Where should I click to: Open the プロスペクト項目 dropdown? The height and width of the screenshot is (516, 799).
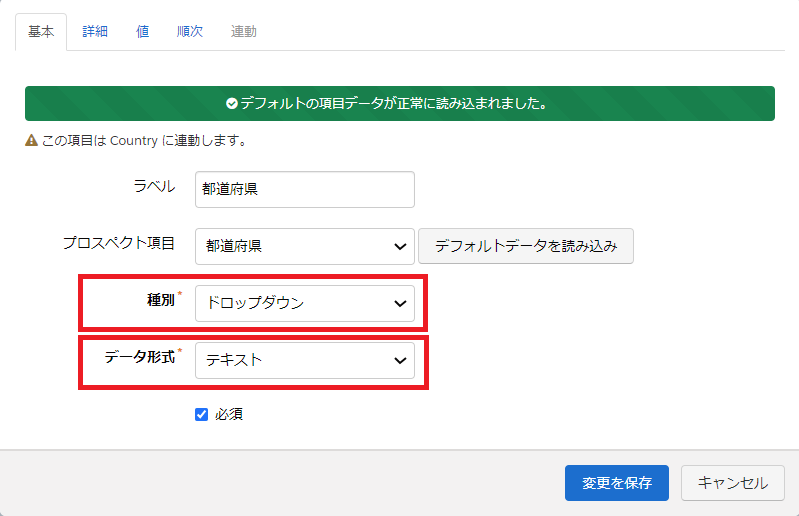pyautogui.click(x=305, y=247)
